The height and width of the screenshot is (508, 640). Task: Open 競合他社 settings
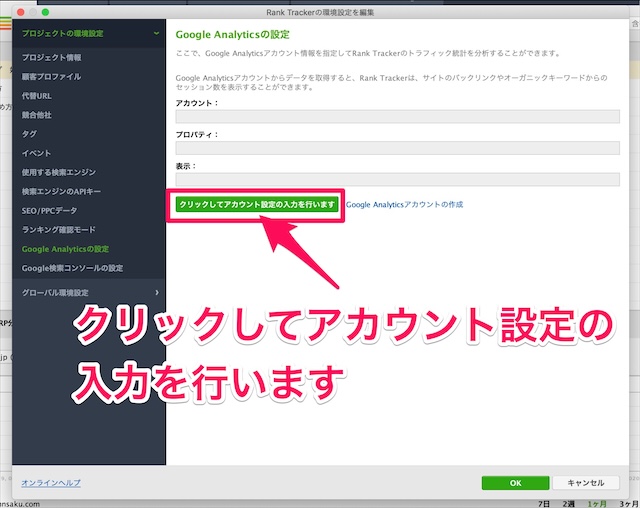tap(37, 115)
